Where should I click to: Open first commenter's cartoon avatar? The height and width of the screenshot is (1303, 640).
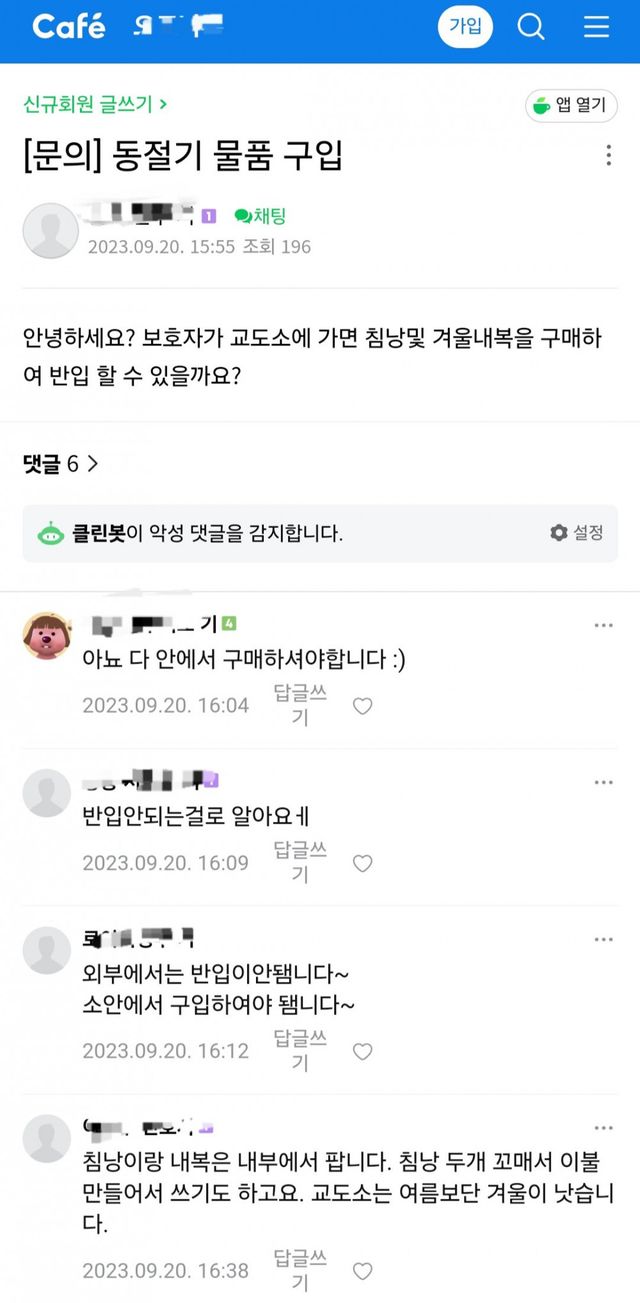click(47, 637)
